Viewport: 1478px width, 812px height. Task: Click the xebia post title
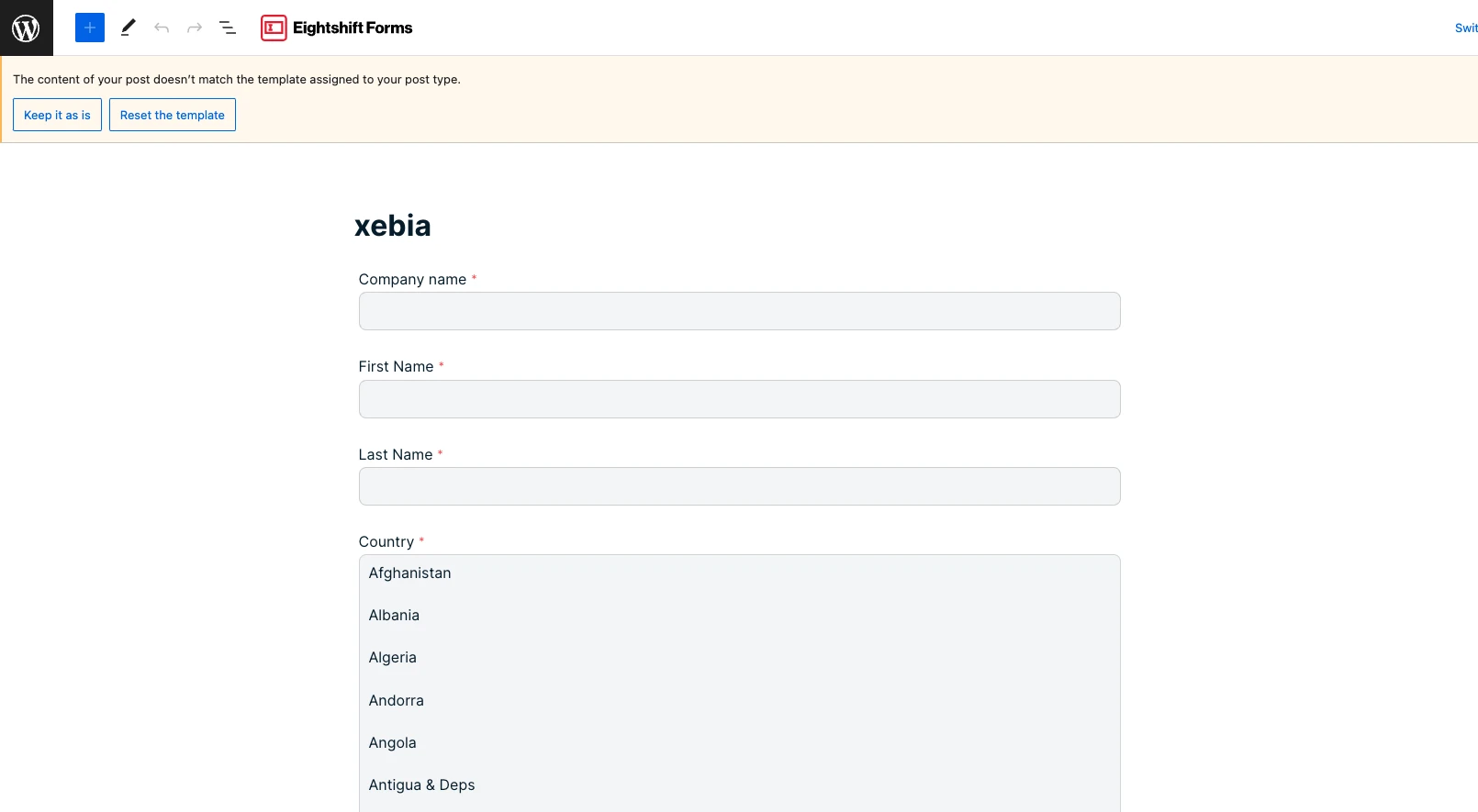click(393, 226)
